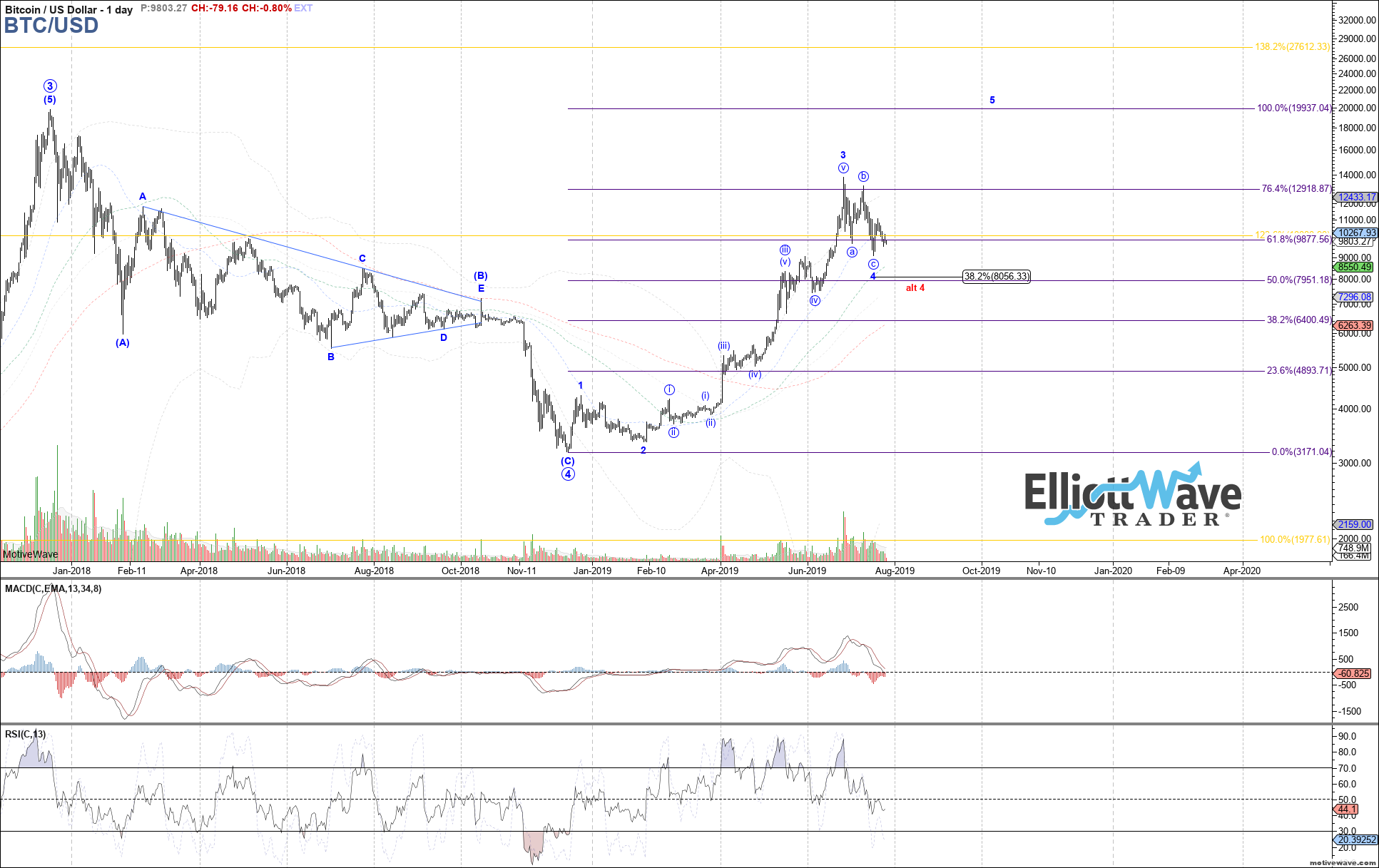Select the (iv) wave label near May 2019
The image size is (1379, 868).
755,374
